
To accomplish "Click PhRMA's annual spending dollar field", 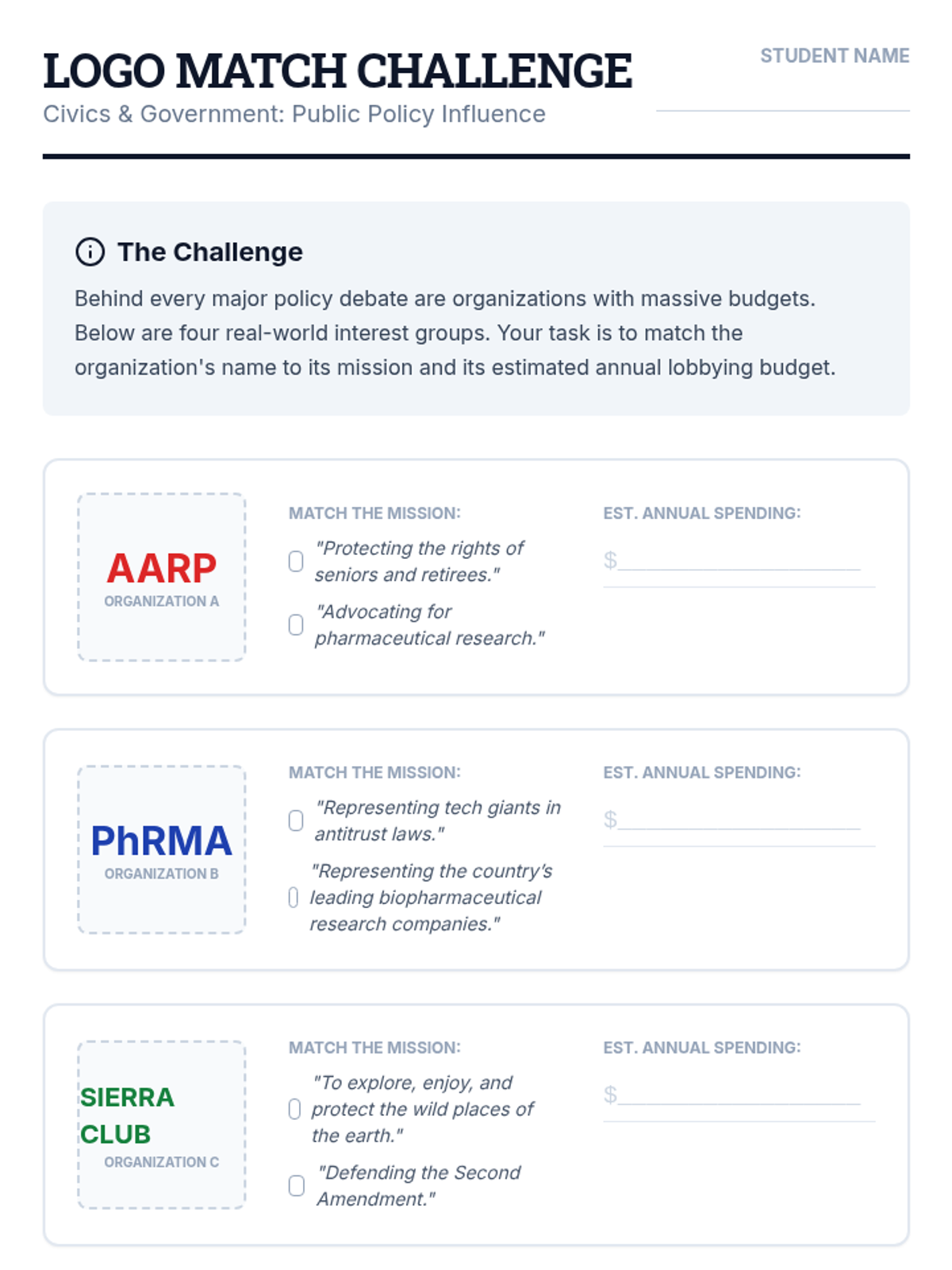I will tap(739, 820).
